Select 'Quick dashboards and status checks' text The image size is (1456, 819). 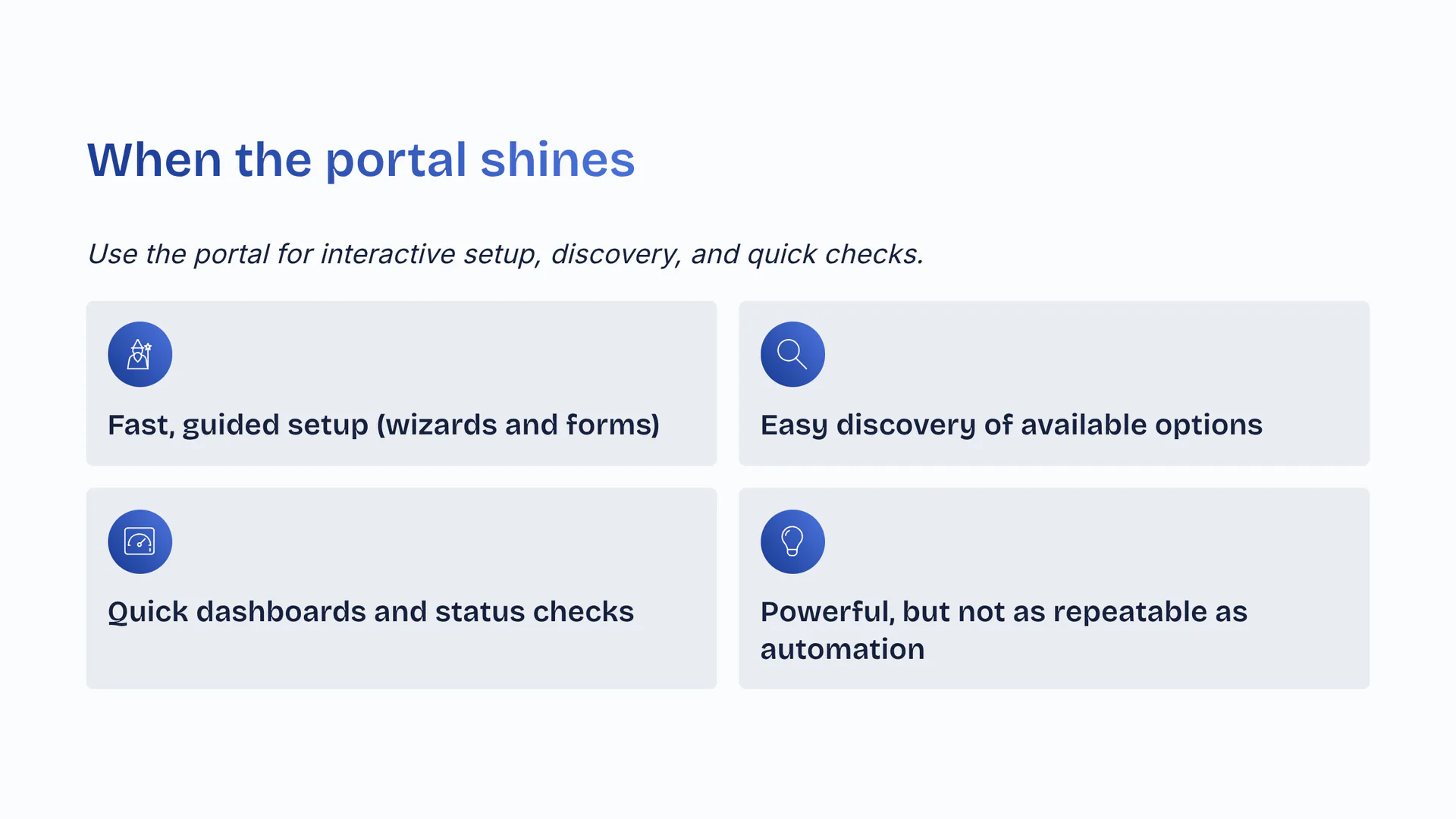370,612
